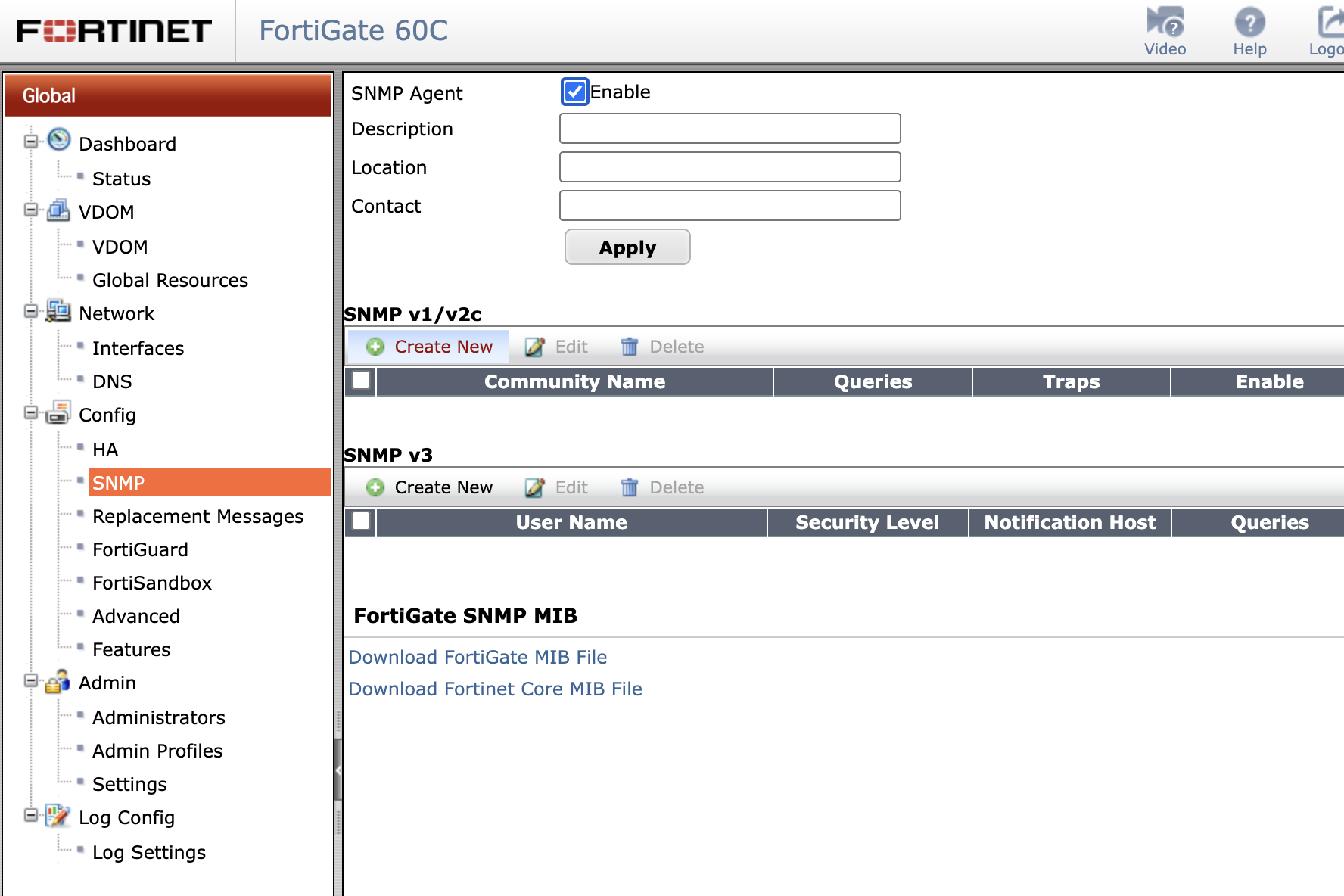The height and width of the screenshot is (896, 1344).
Task: Check select-all box in Community Name table
Action: pyautogui.click(x=361, y=381)
